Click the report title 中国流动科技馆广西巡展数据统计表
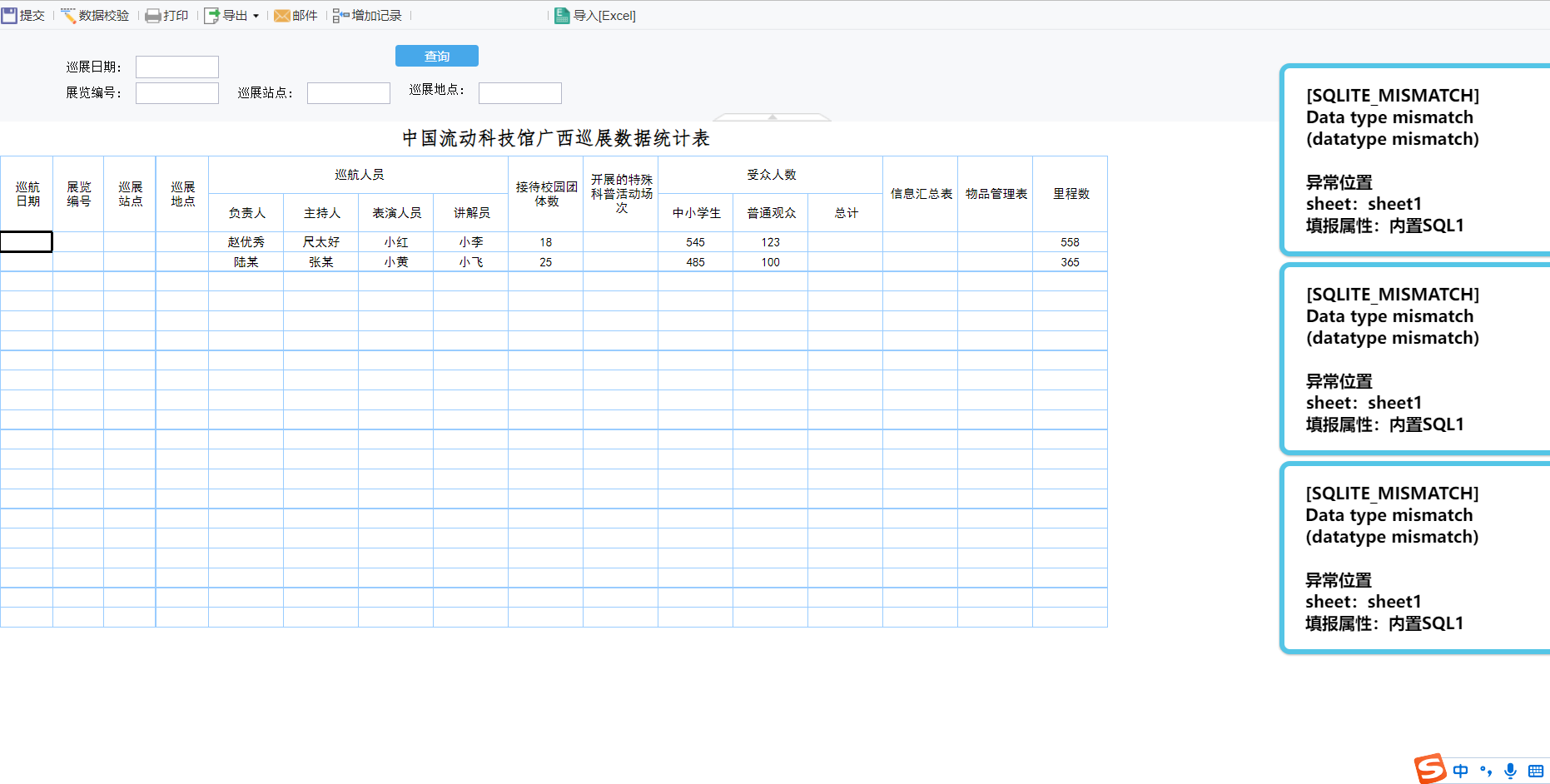Screen dimensions: 1550x784 point(556,138)
